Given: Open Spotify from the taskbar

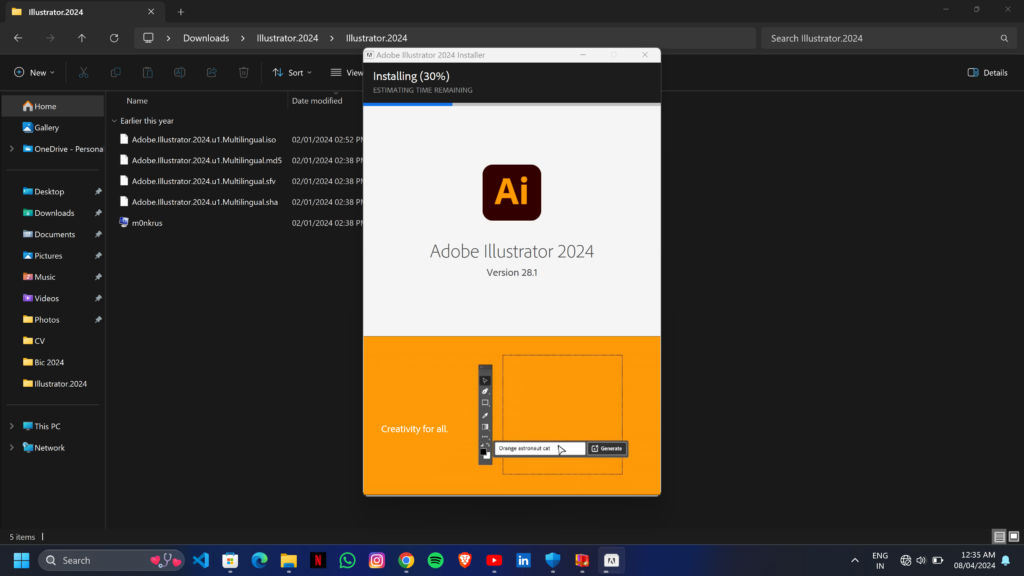Looking at the screenshot, I should 436,560.
